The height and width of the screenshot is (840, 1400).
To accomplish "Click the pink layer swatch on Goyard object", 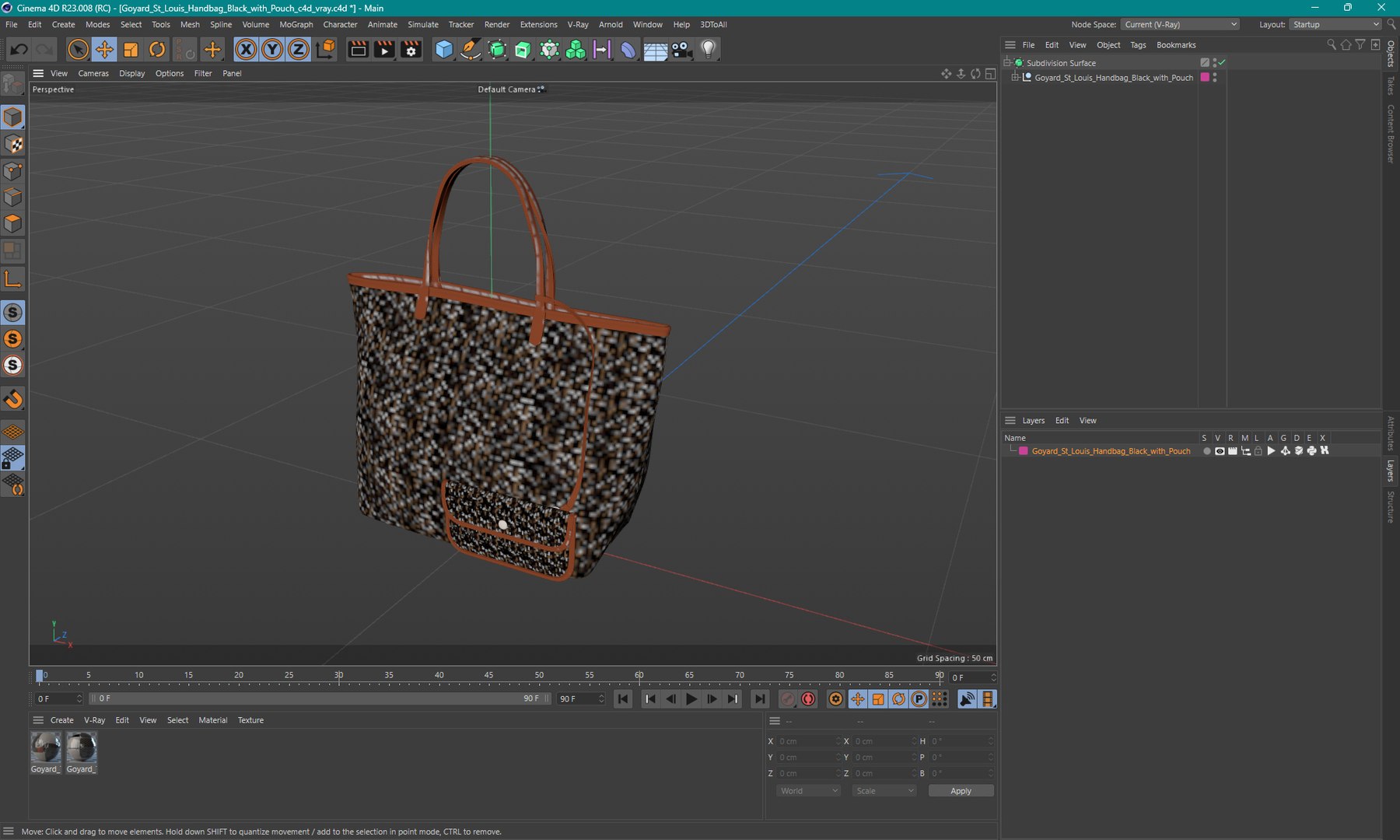I will [x=1205, y=78].
